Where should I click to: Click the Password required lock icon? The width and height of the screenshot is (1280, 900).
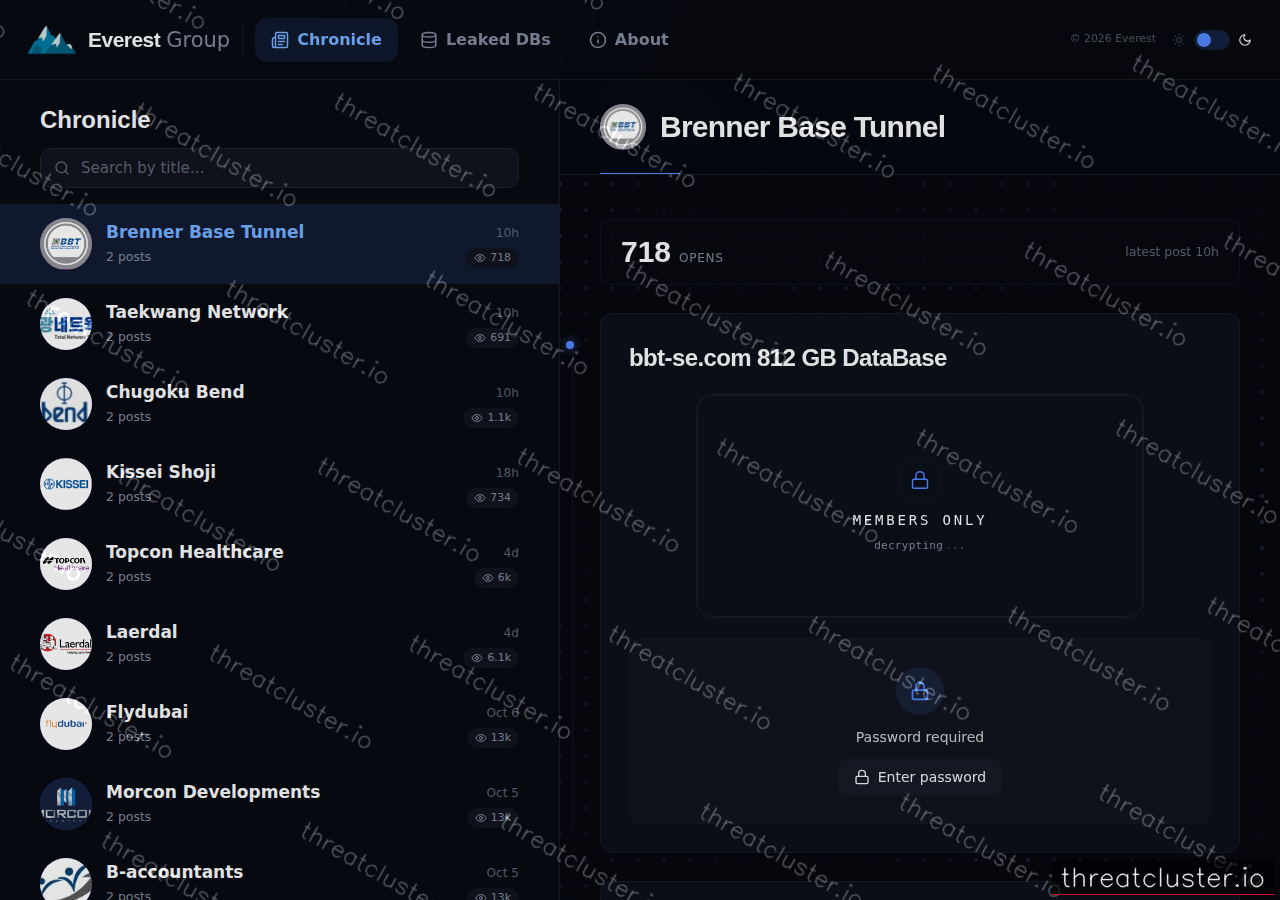[x=920, y=691]
